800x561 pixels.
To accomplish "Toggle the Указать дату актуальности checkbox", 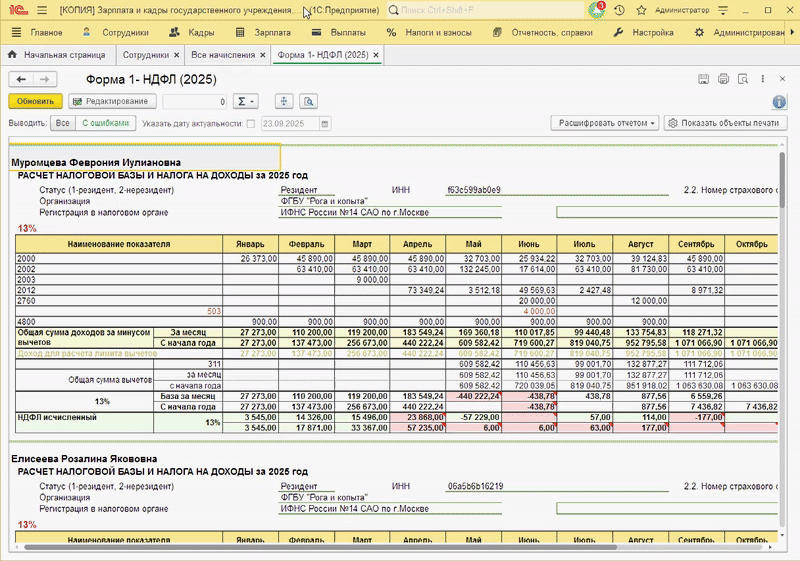I will click(251, 123).
